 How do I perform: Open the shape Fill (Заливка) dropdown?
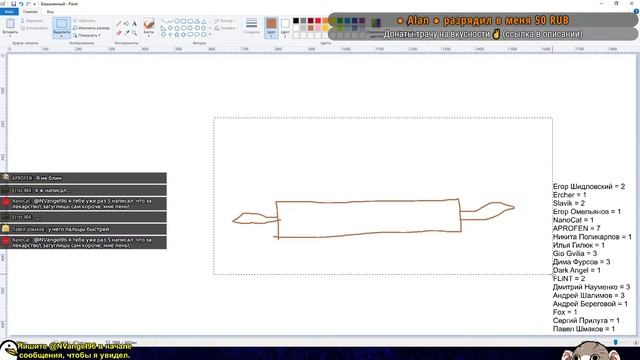click(226, 28)
